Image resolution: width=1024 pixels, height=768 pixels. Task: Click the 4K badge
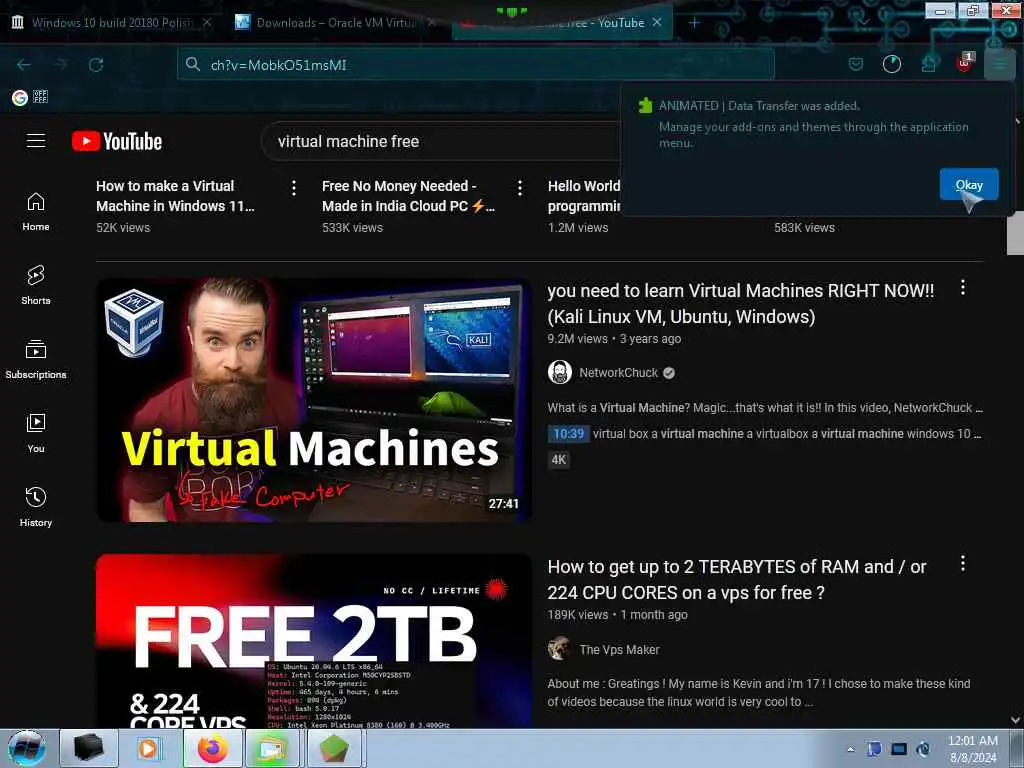point(558,460)
